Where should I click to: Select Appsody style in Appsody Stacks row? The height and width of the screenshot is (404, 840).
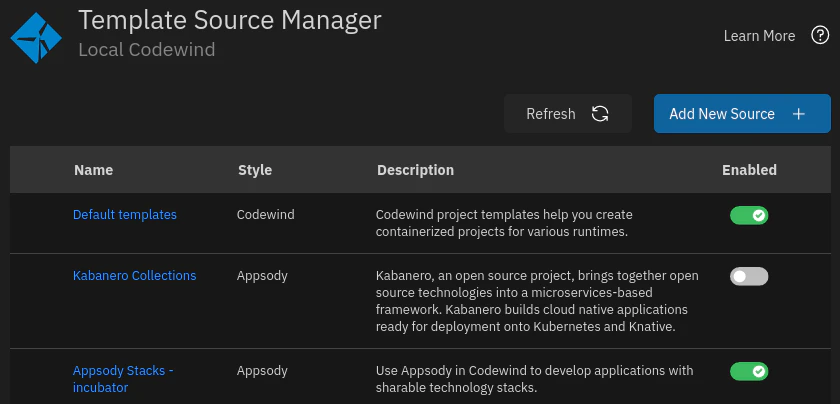(262, 370)
